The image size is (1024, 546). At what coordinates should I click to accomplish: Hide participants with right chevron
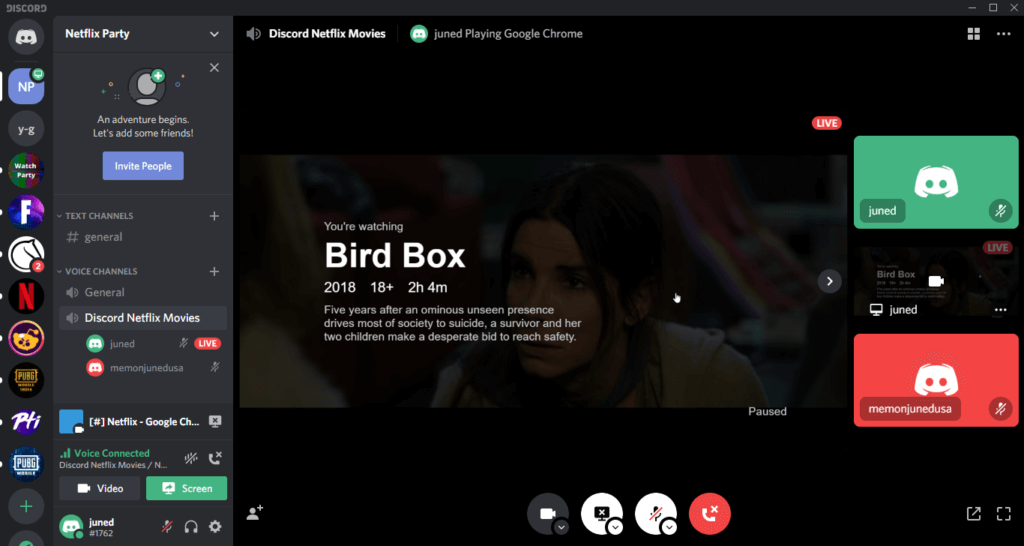[829, 281]
